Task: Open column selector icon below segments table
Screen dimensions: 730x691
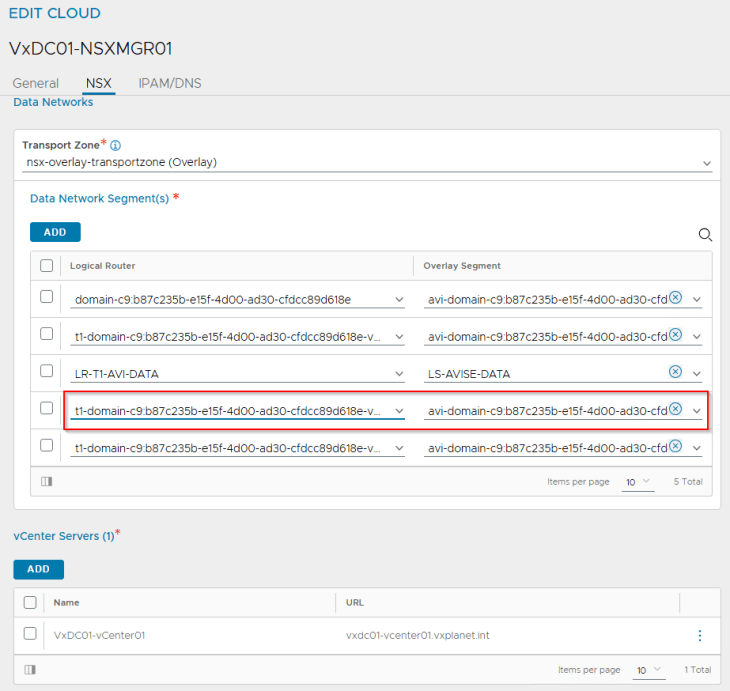Action: (x=46, y=481)
